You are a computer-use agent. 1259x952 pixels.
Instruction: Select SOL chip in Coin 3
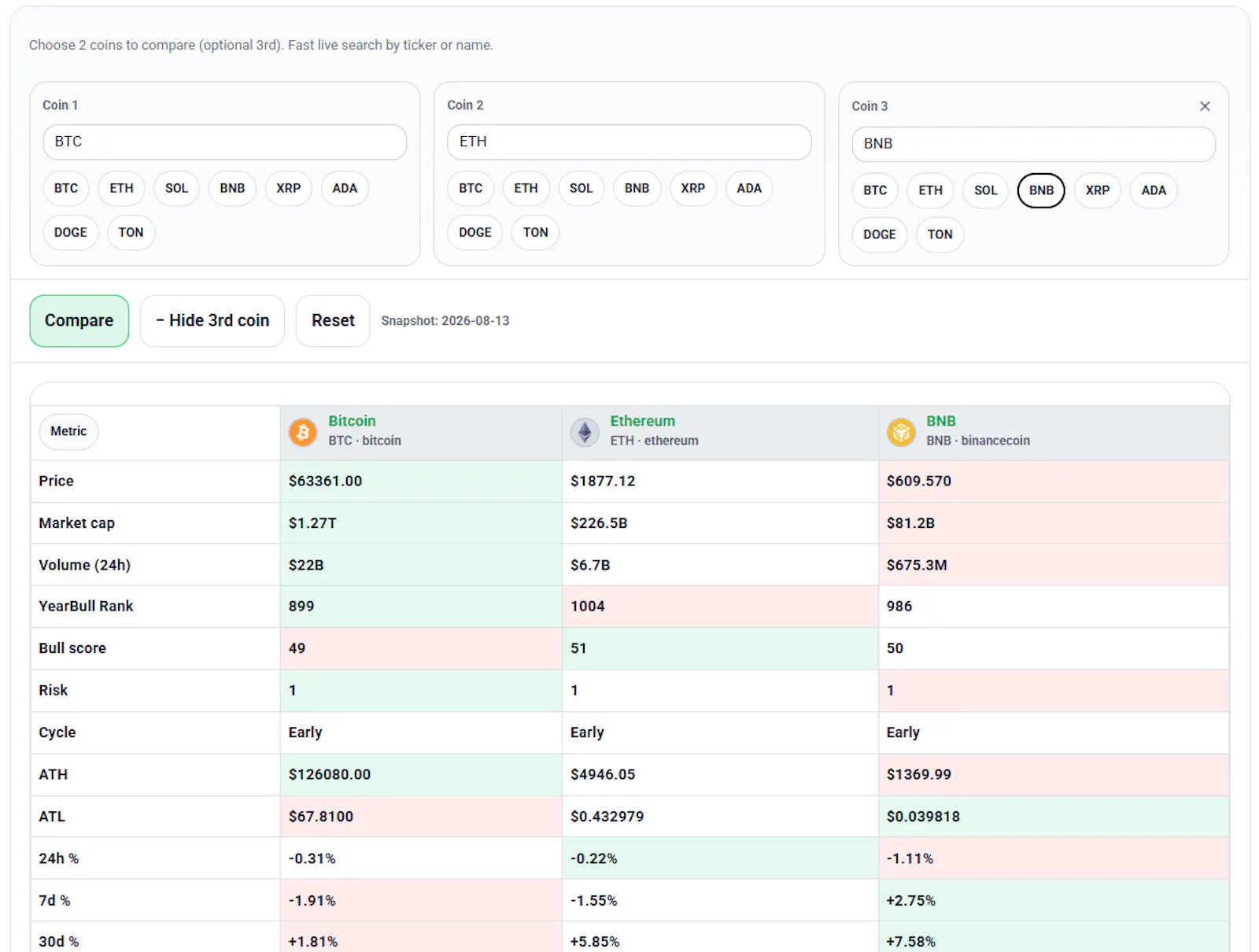point(986,190)
